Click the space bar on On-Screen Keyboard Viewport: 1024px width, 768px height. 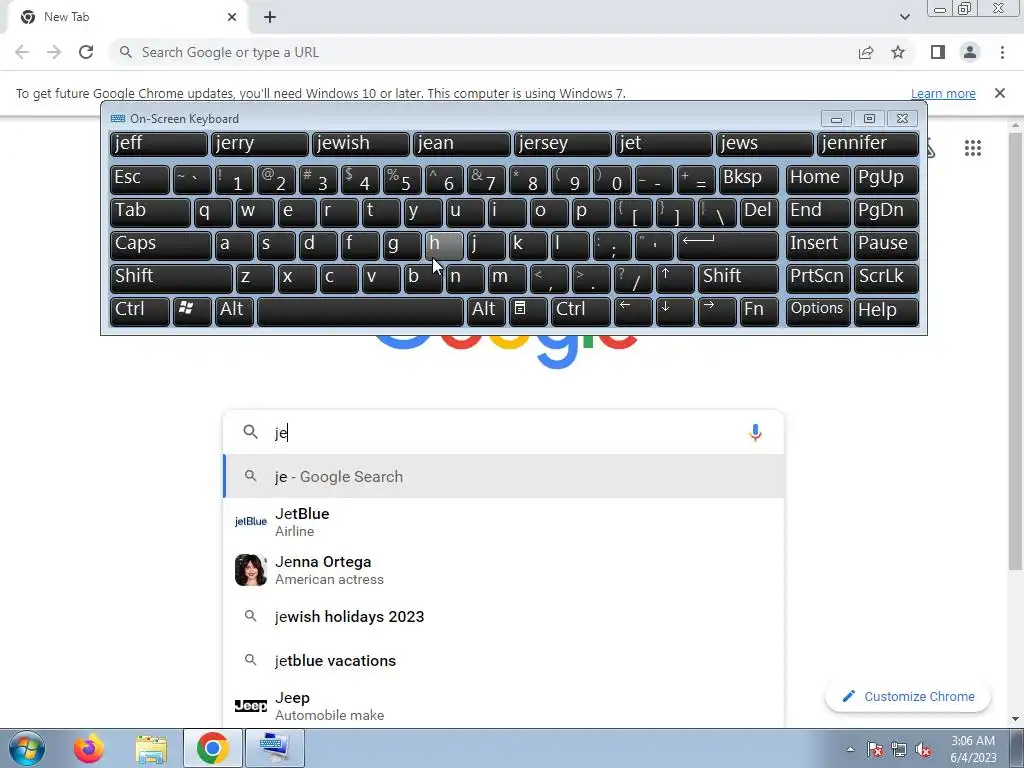point(360,311)
